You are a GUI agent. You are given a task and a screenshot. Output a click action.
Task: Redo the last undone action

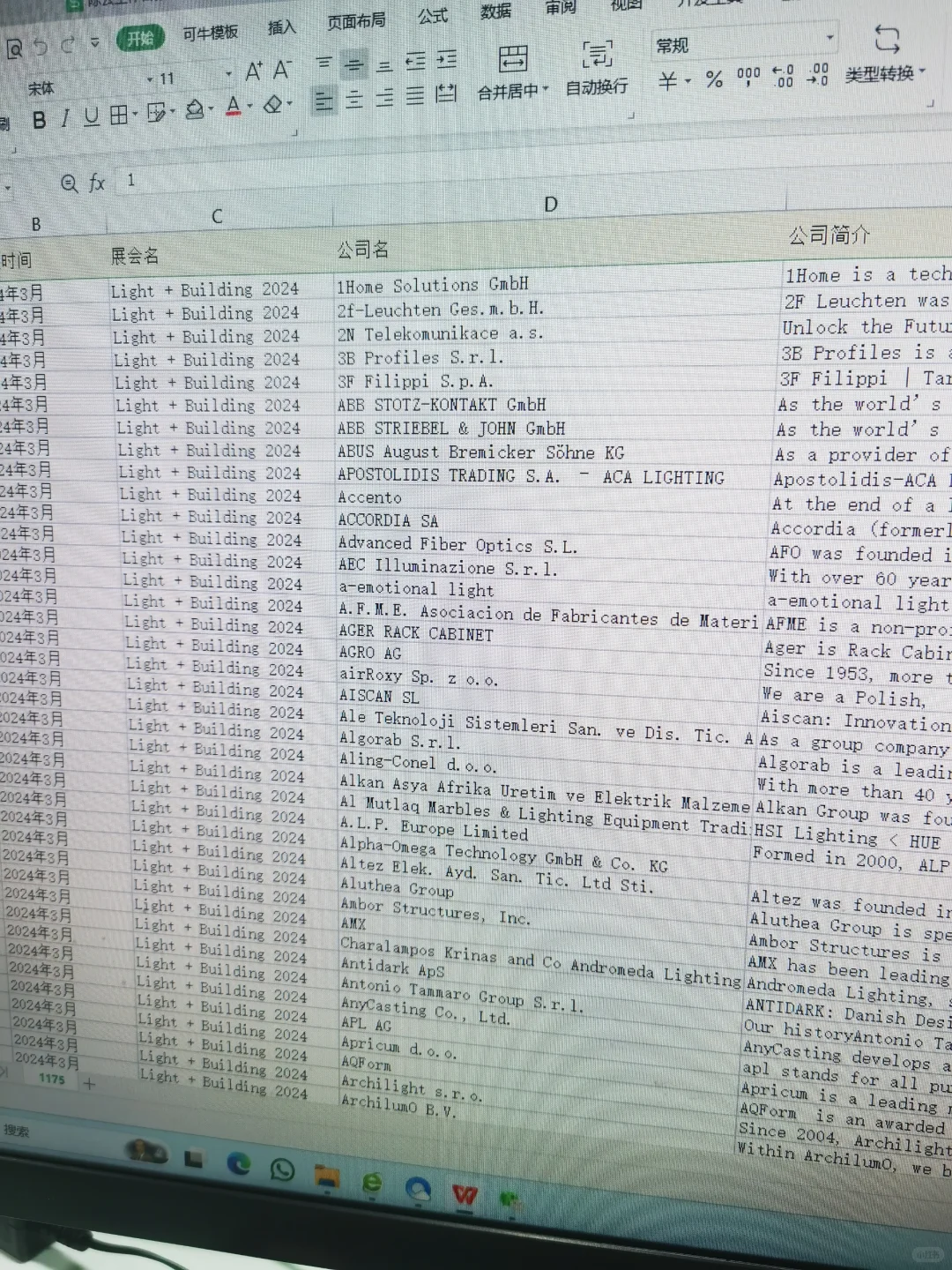[69, 44]
